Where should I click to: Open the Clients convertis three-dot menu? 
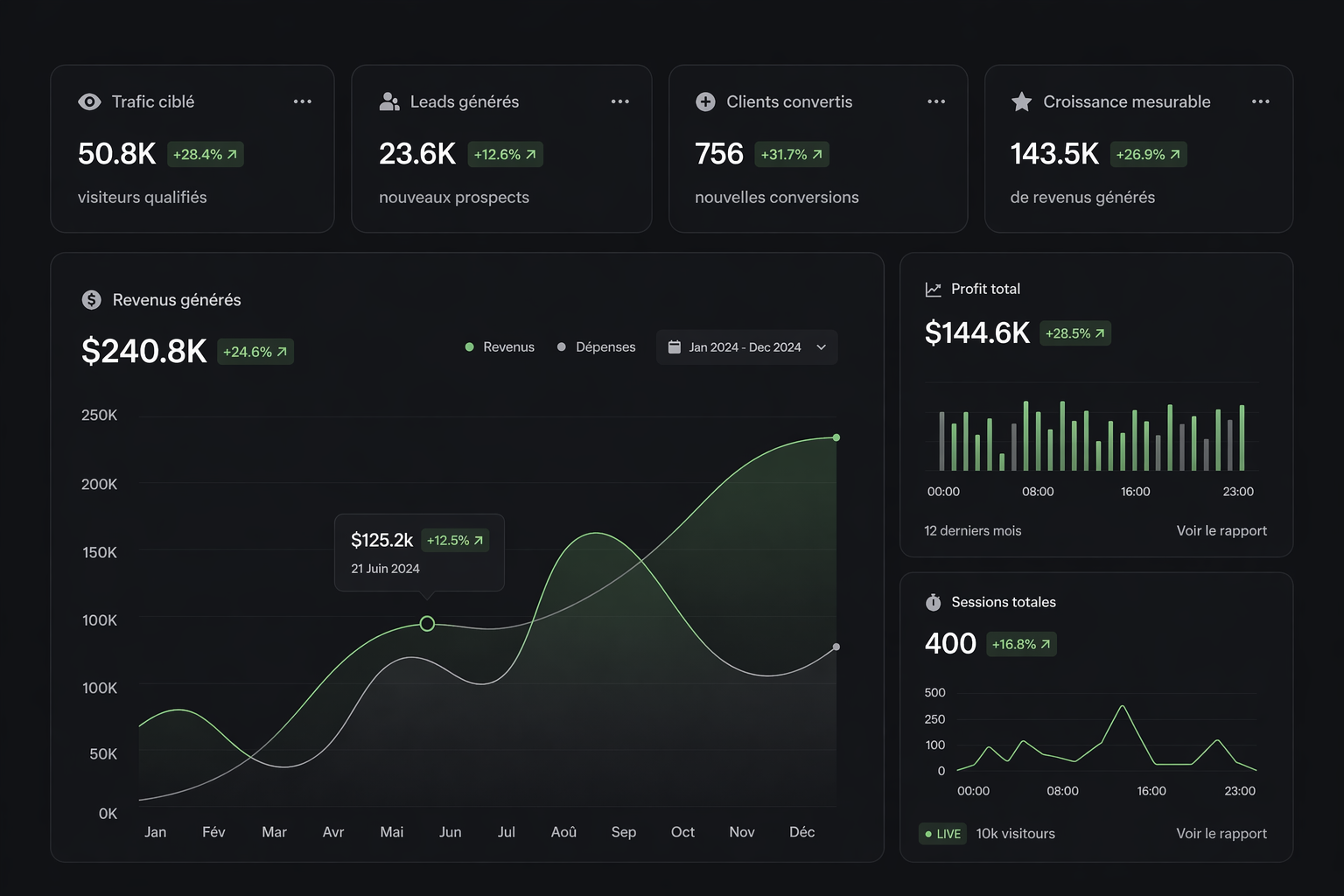pyautogui.click(x=936, y=101)
